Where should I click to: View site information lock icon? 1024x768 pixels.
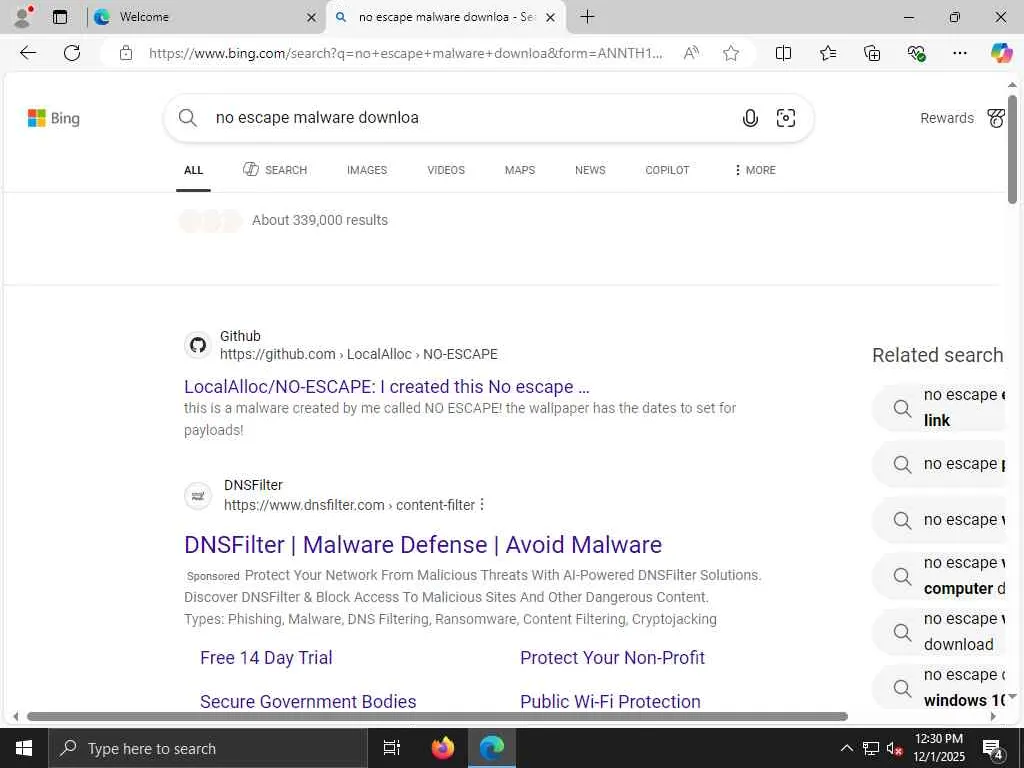click(126, 53)
